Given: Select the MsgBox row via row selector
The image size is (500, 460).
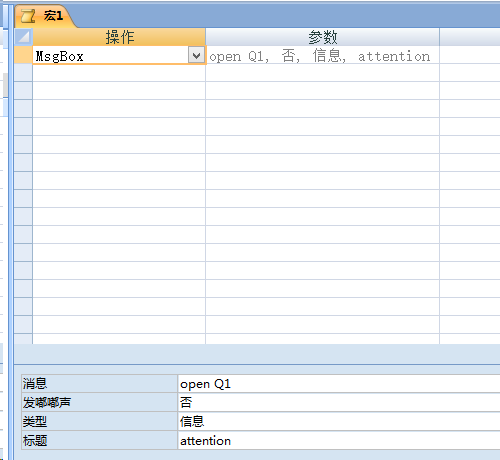Looking at the screenshot, I should [x=23, y=55].
